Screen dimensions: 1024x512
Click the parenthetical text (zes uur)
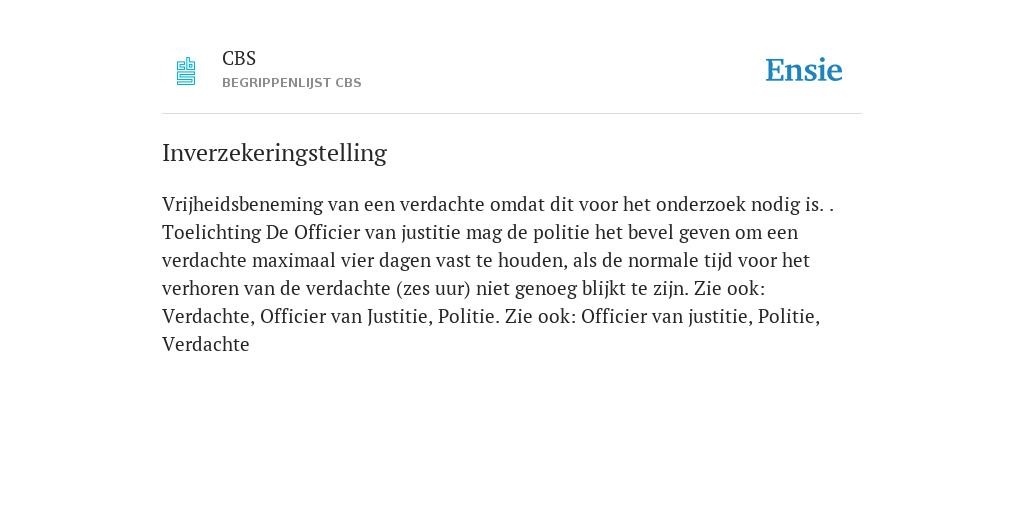[x=433, y=289]
